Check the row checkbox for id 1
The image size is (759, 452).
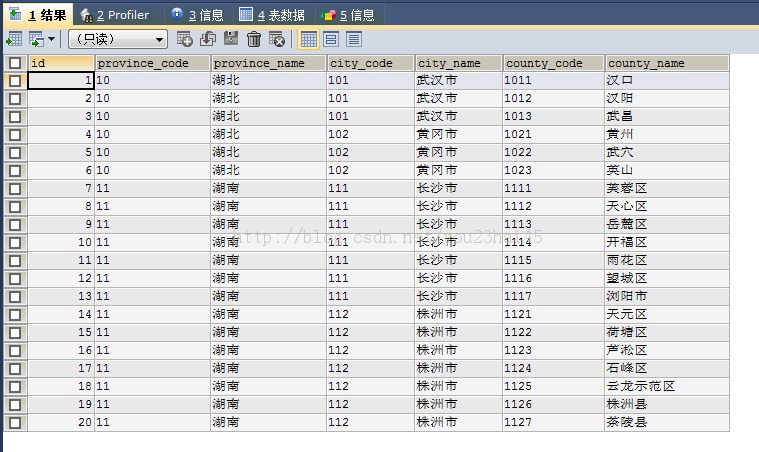tap(15, 81)
